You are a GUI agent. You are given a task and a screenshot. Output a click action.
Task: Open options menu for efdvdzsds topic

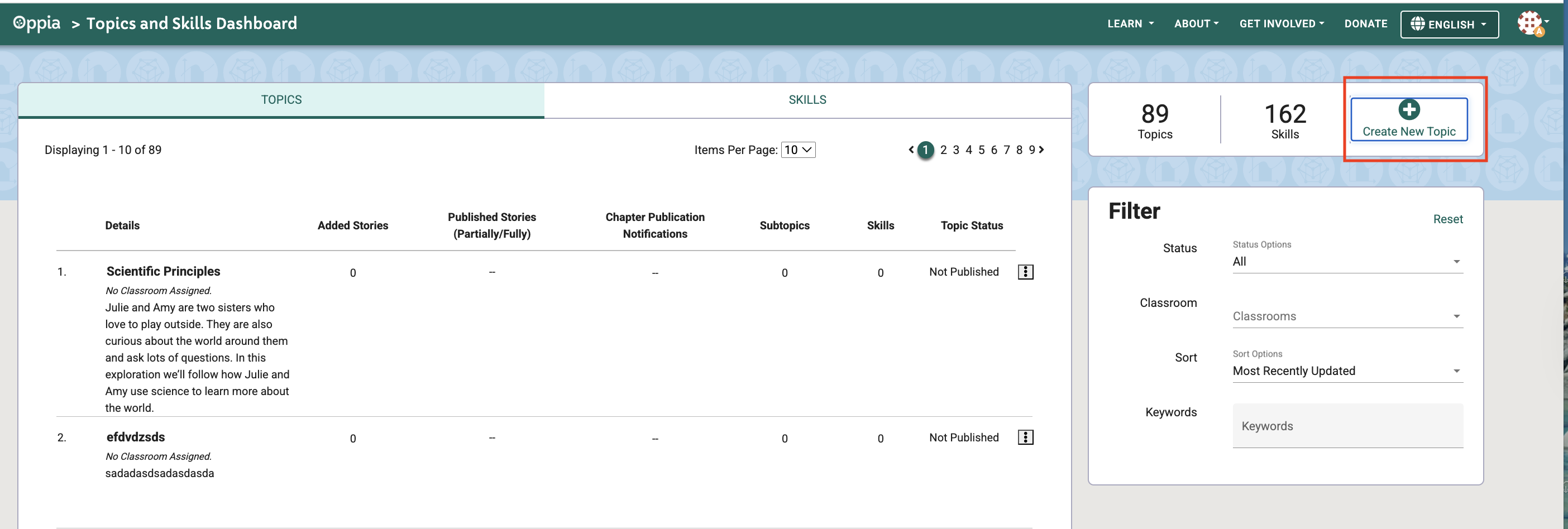coord(1026,437)
